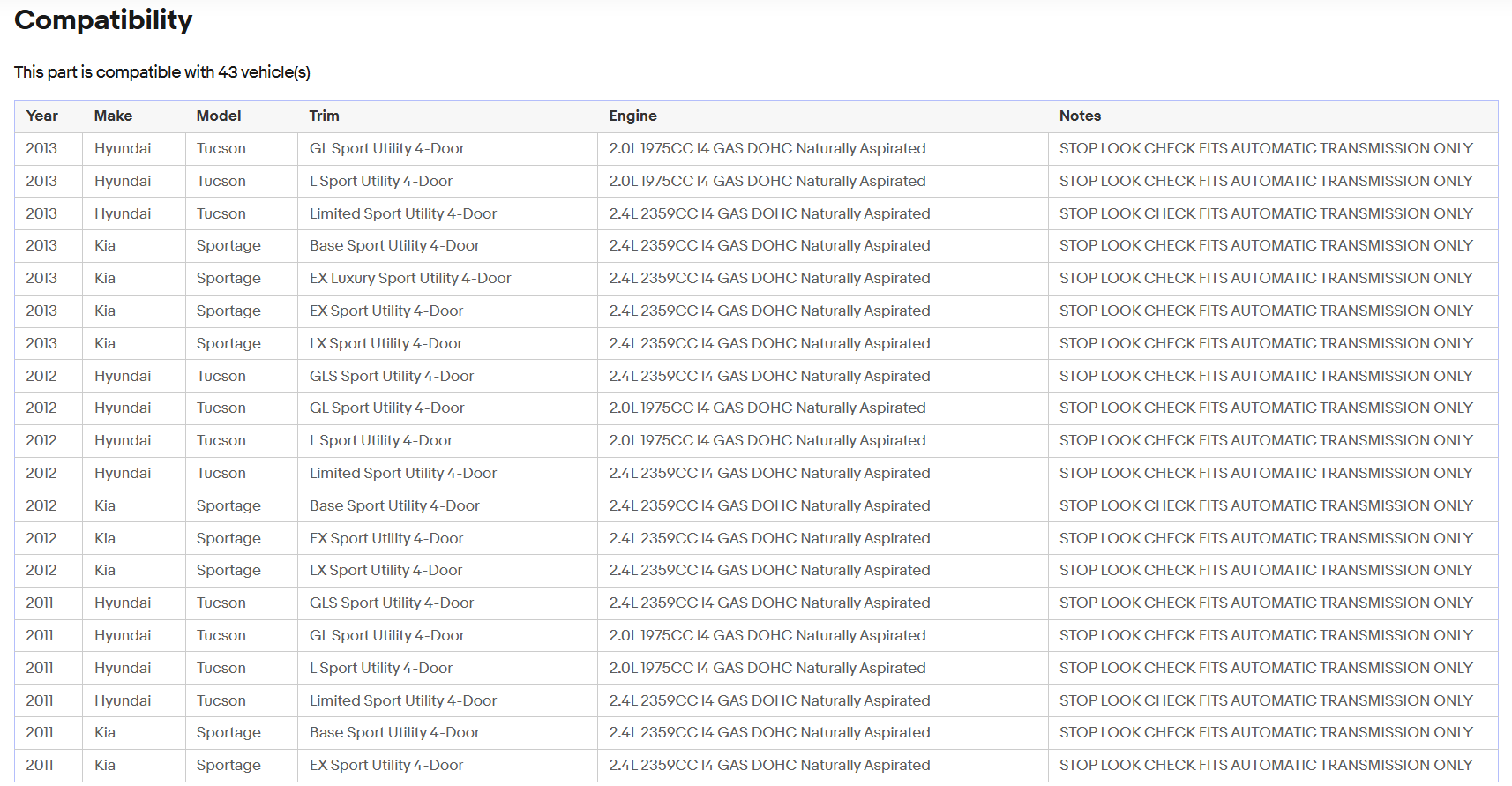Viewport: 1512px width, 786px height.
Task: Click the 'Model' column header
Action: click(219, 116)
